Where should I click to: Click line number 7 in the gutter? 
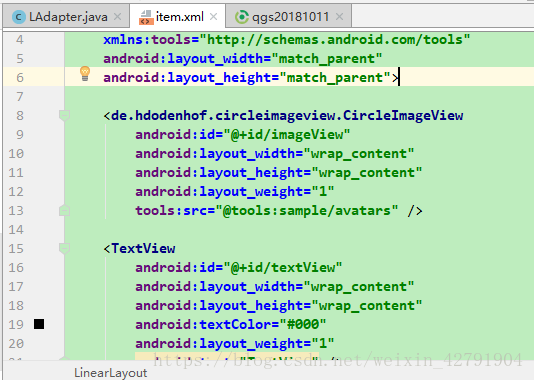point(20,97)
